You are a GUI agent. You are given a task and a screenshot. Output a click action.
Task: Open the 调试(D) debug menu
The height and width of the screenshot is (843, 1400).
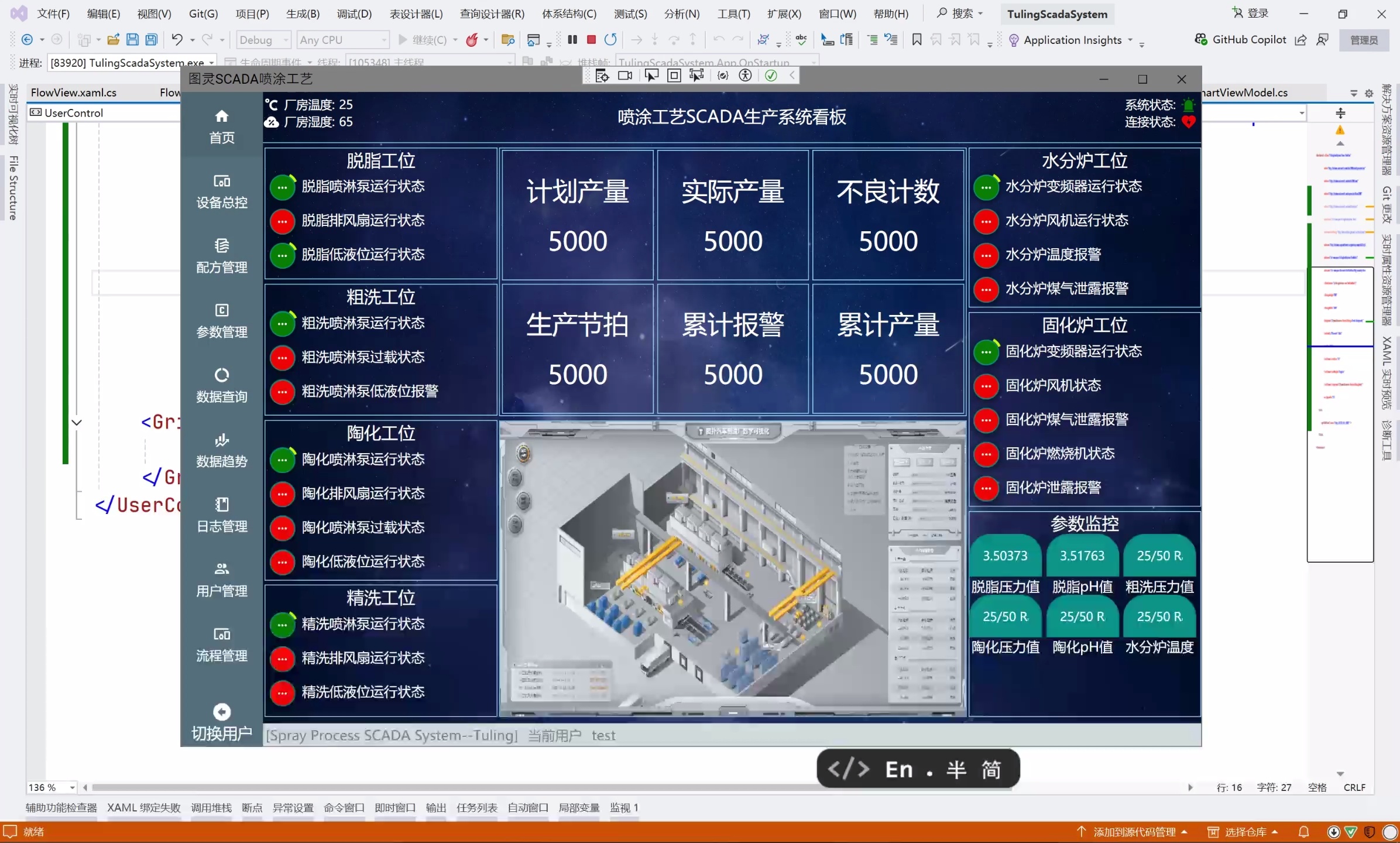[x=354, y=13]
